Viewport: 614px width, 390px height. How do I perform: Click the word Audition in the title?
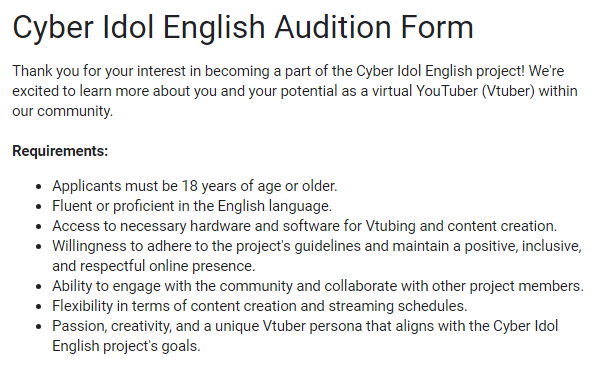(x=333, y=28)
